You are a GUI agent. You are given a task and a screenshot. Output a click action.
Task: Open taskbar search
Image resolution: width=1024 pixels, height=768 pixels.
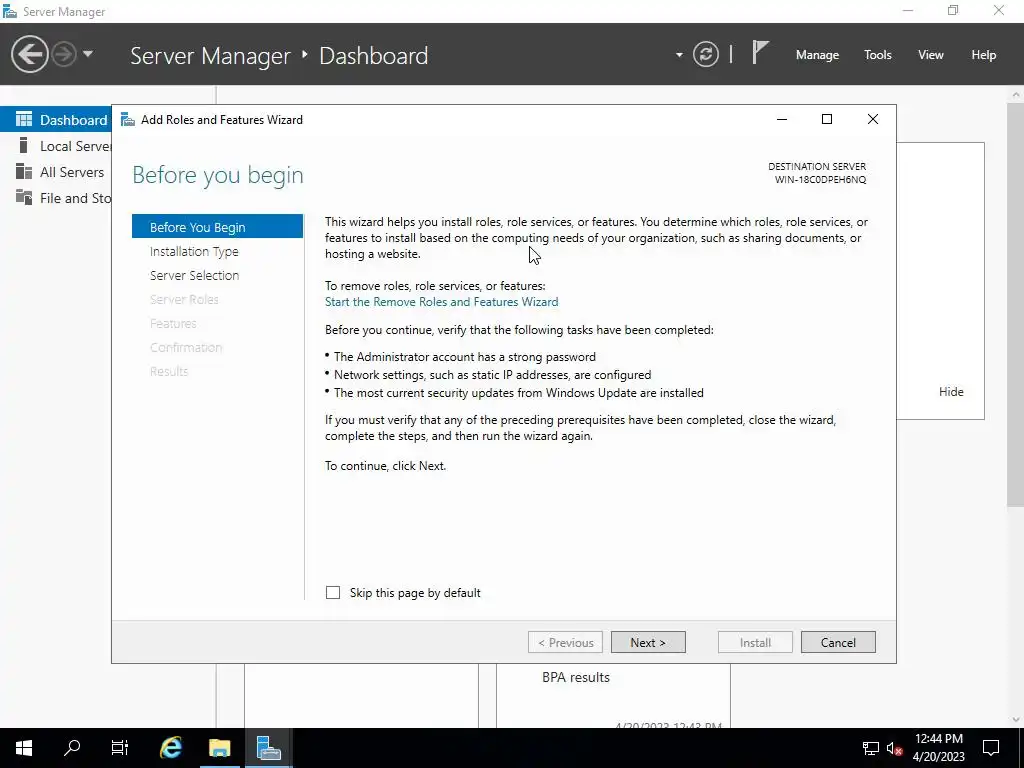(x=72, y=748)
